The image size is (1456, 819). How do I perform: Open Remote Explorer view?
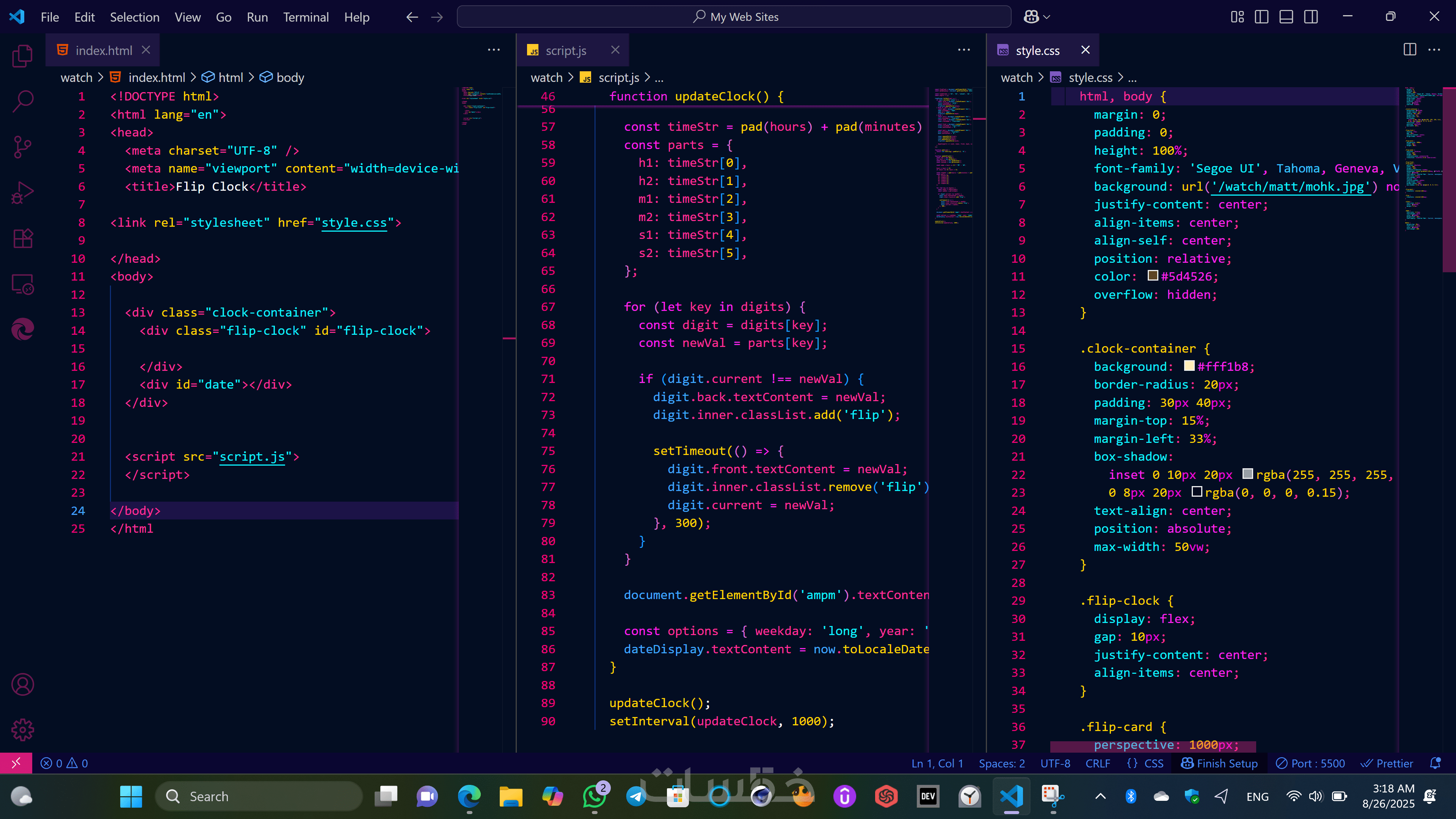click(23, 284)
